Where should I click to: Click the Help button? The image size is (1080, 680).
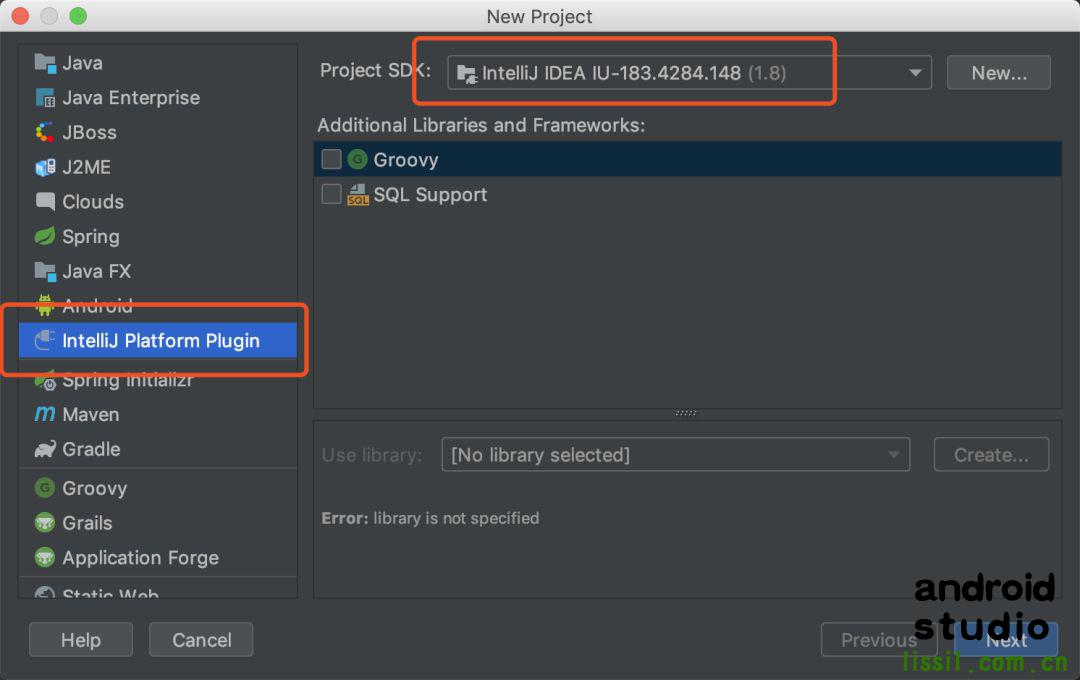click(x=81, y=640)
